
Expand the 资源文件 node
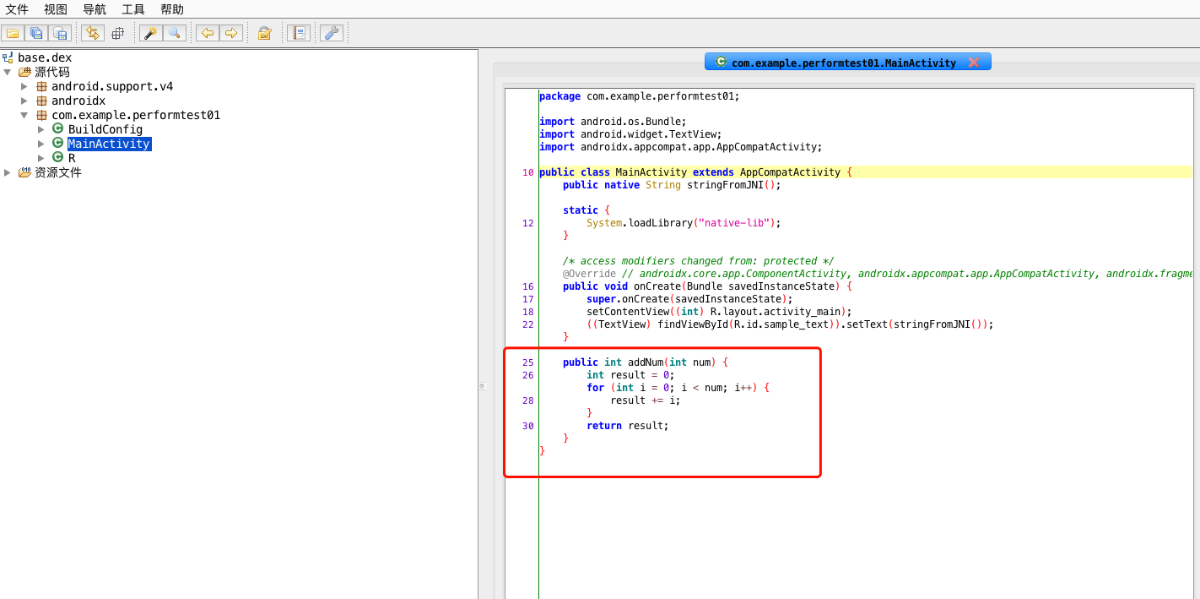click(x=8, y=172)
